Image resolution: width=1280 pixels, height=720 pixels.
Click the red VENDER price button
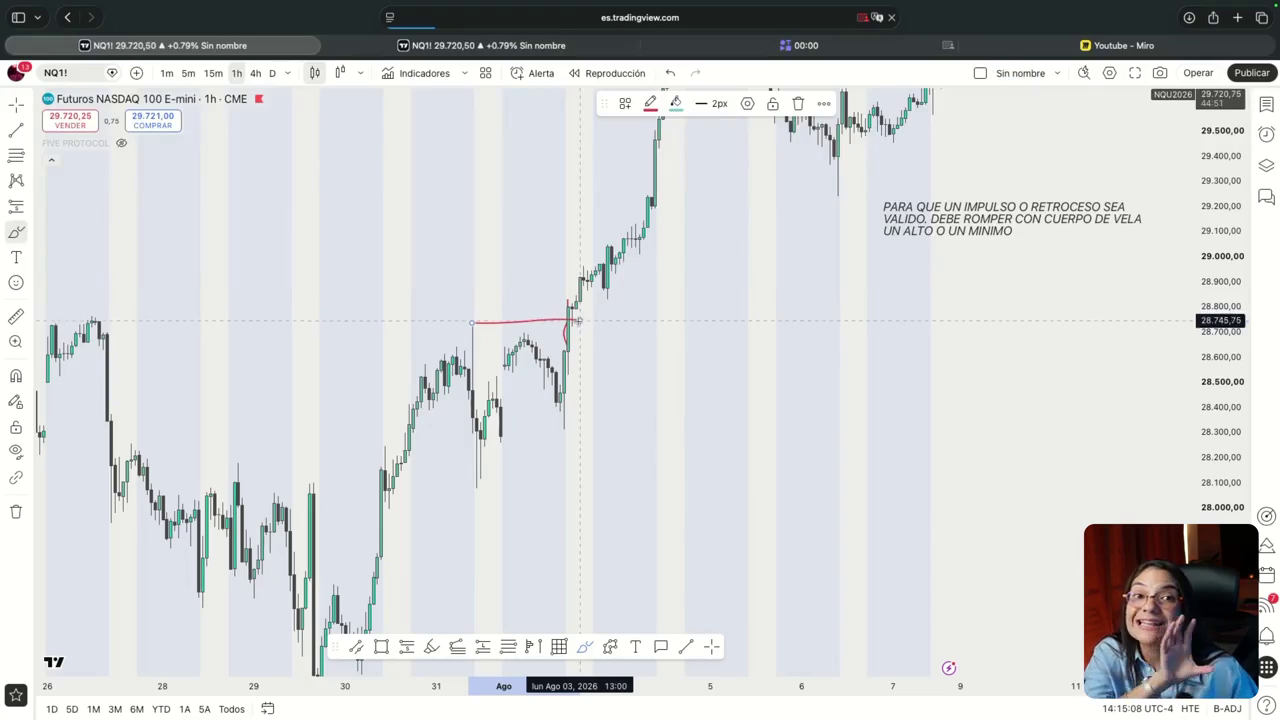70,120
